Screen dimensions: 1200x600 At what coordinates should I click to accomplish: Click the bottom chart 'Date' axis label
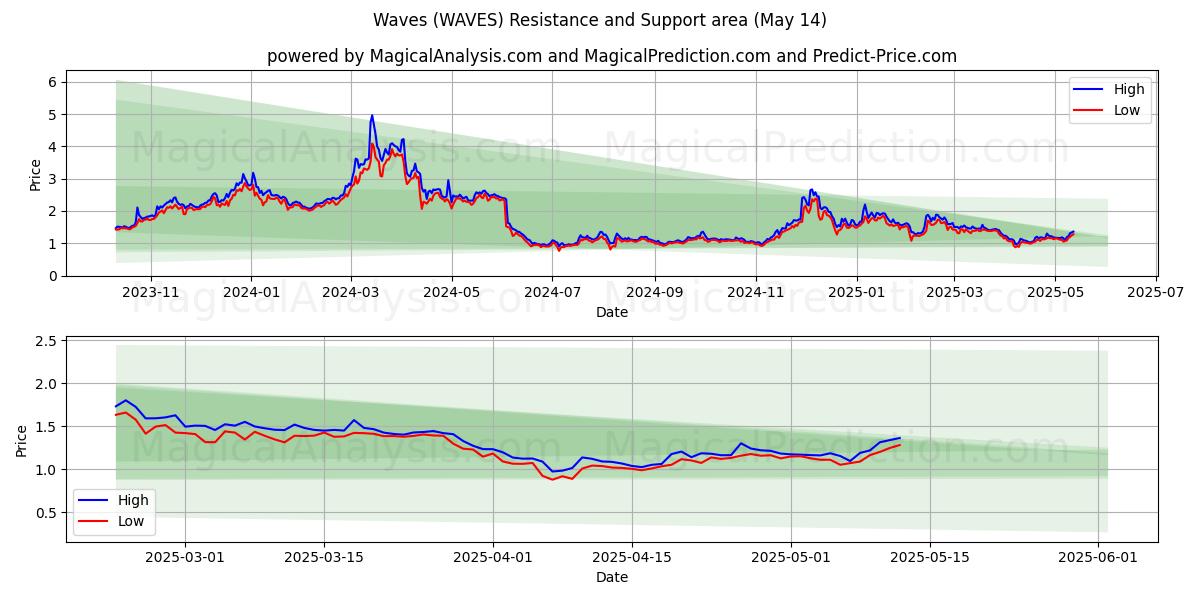(x=612, y=577)
